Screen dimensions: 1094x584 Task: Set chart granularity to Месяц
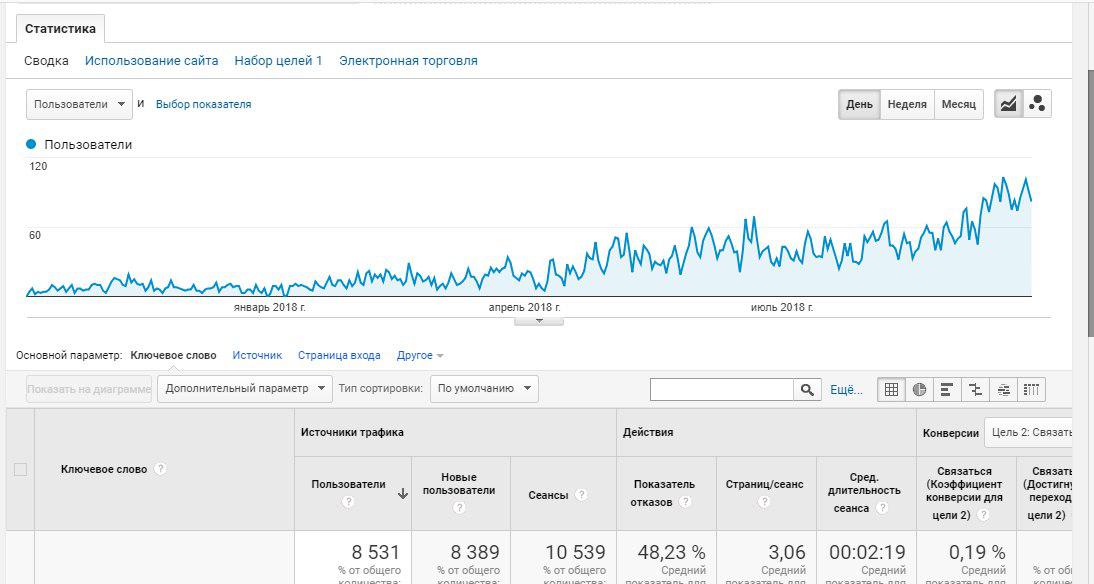tap(959, 104)
